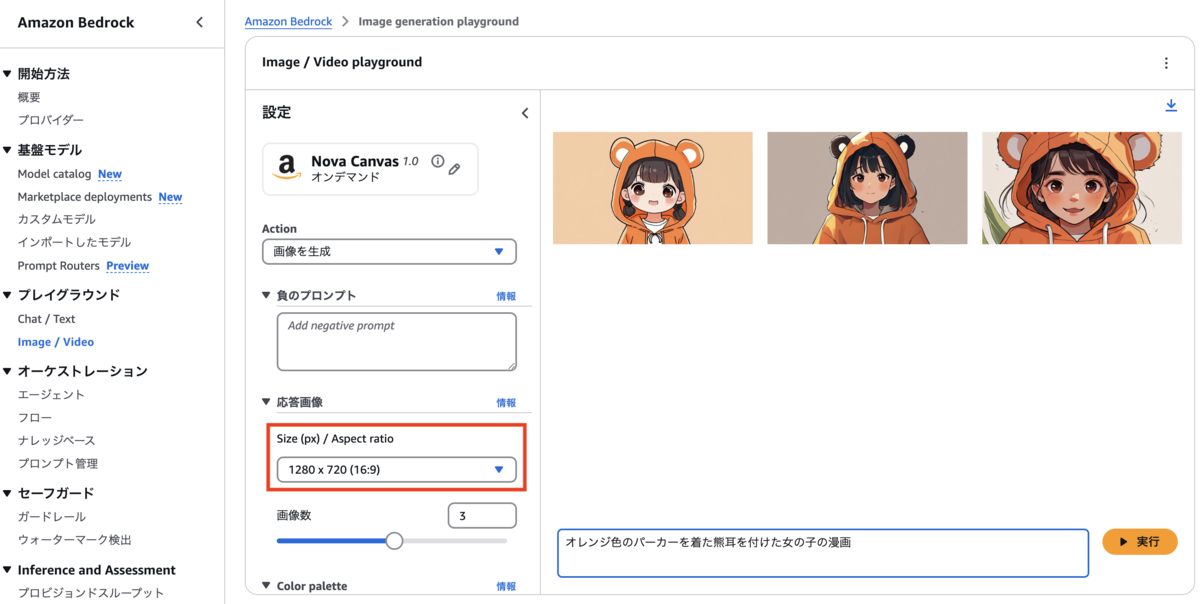Collapse the 基盤モデル sidebar group

point(8,150)
